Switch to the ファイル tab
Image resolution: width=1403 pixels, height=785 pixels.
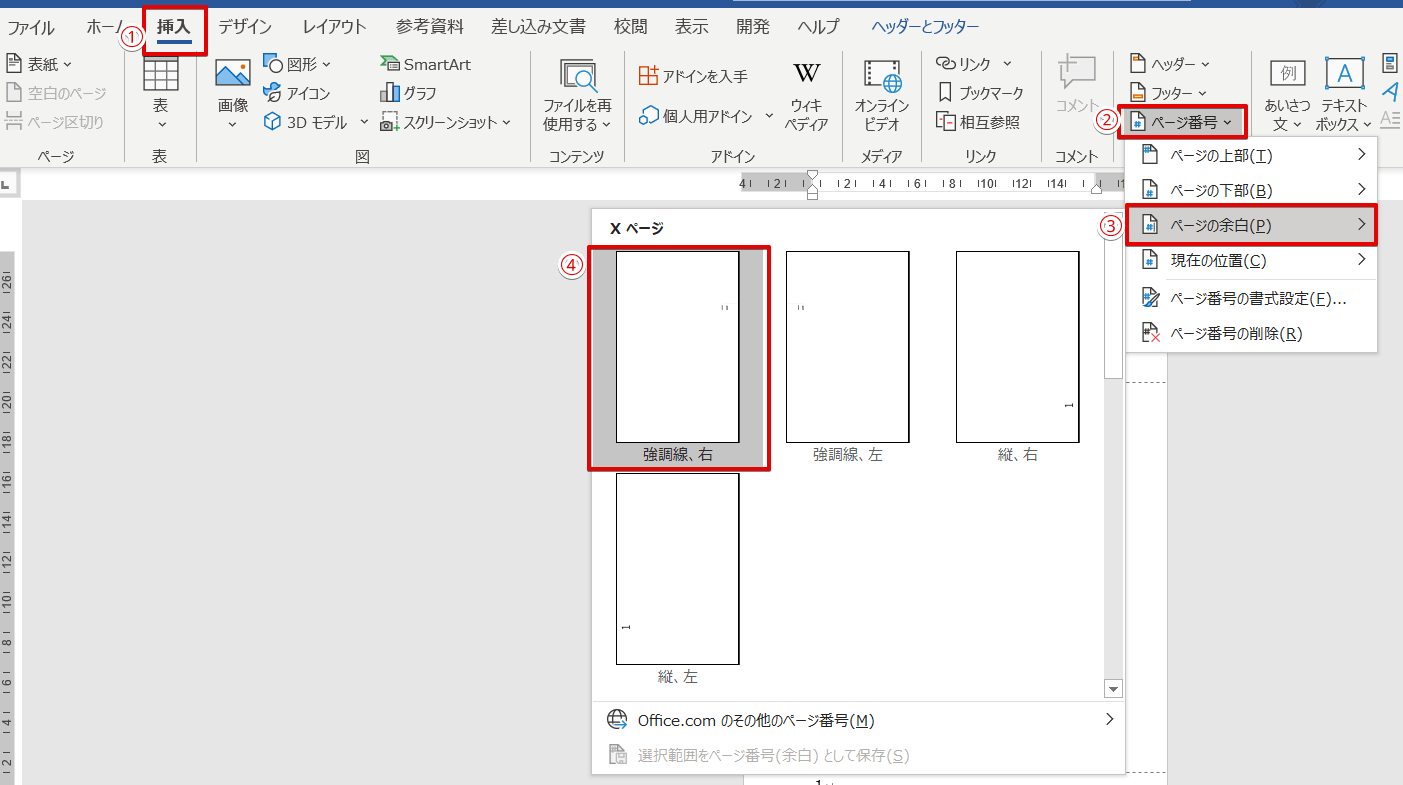[x=31, y=27]
